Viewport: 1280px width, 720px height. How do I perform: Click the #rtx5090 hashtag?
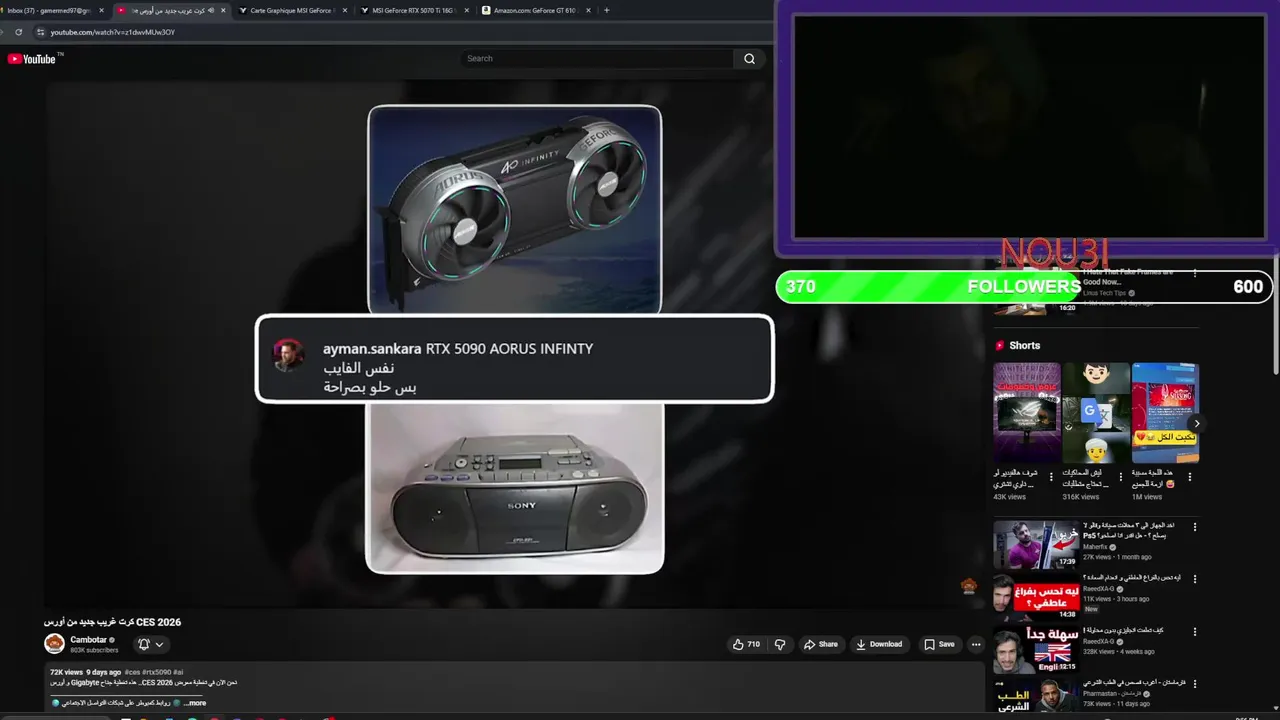pos(157,672)
